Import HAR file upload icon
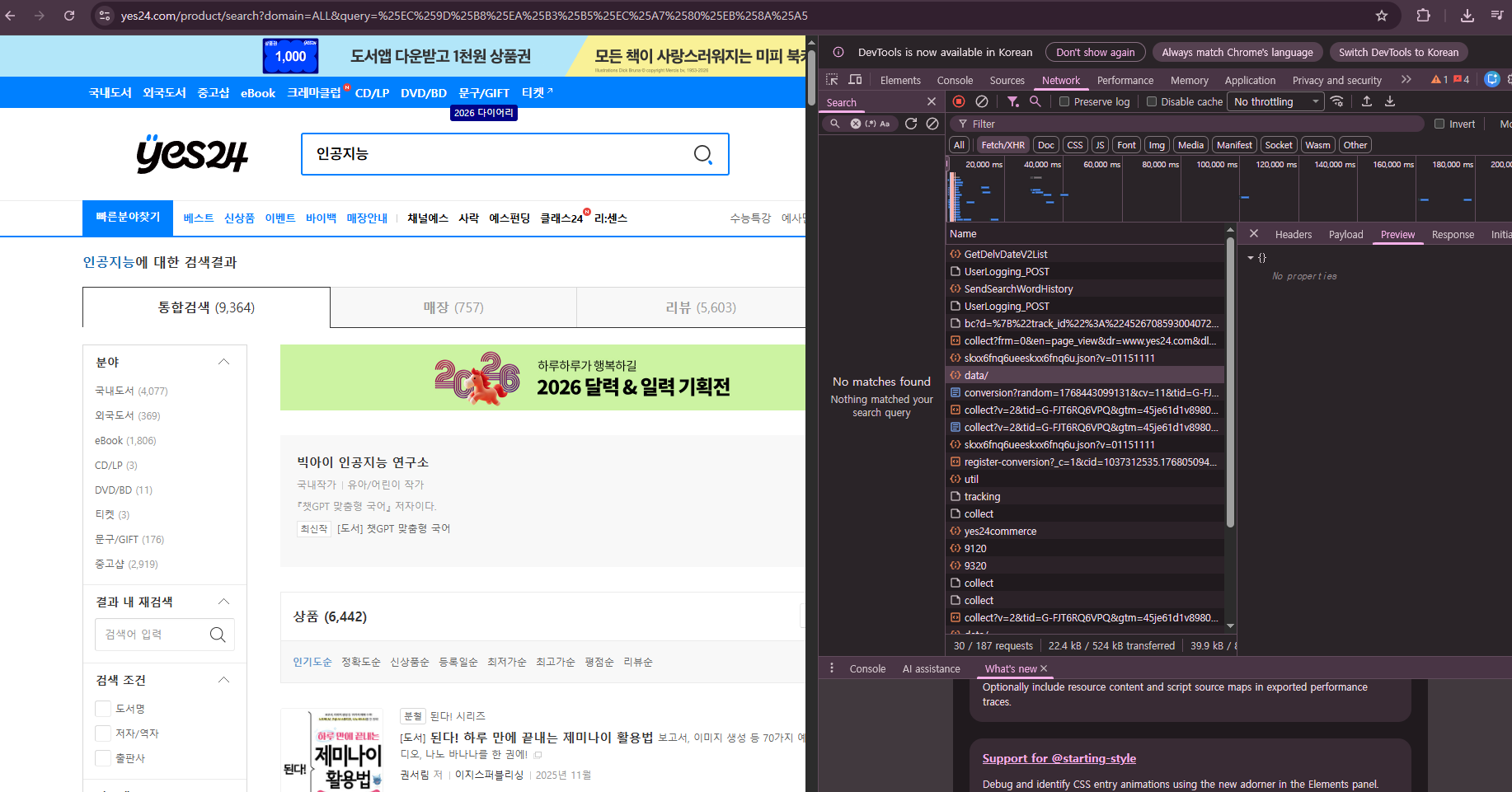This screenshot has height=792, width=1512. 1367,101
